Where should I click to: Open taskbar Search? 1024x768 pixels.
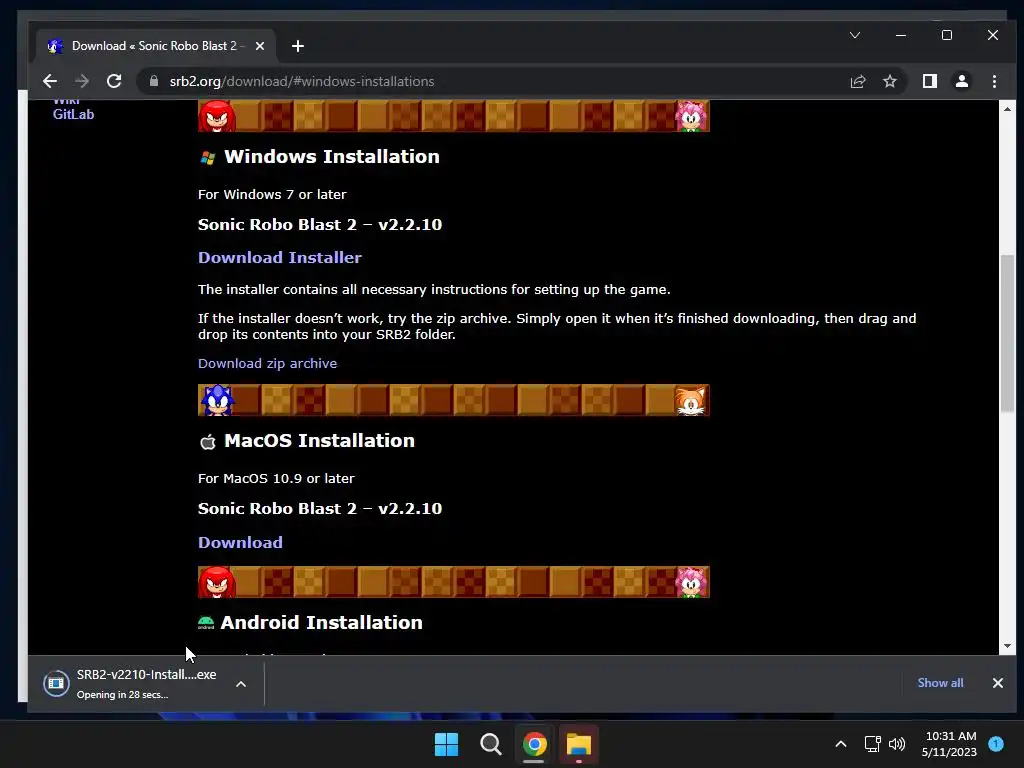click(x=490, y=744)
